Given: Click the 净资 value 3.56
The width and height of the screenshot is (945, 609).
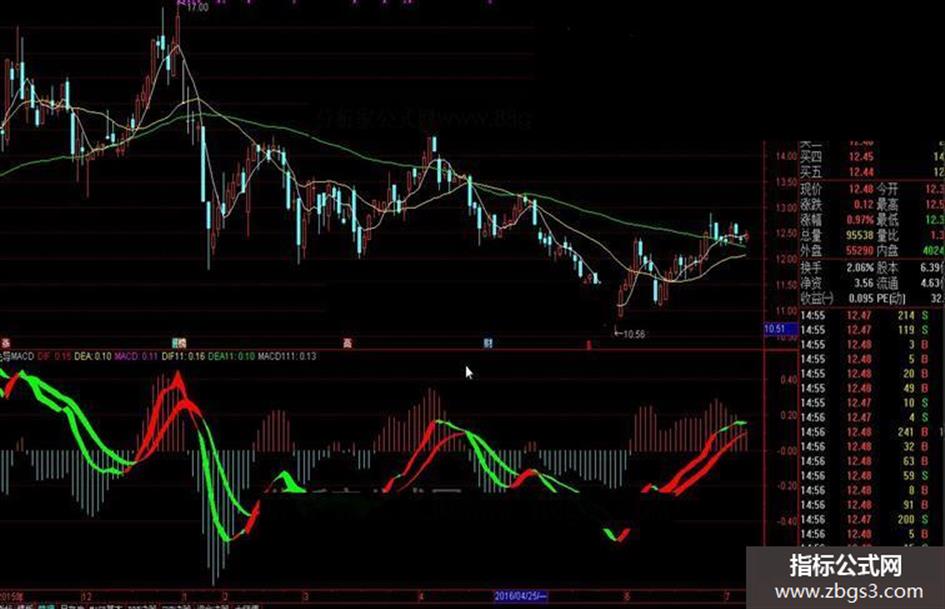Looking at the screenshot, I should click(864, 283).
